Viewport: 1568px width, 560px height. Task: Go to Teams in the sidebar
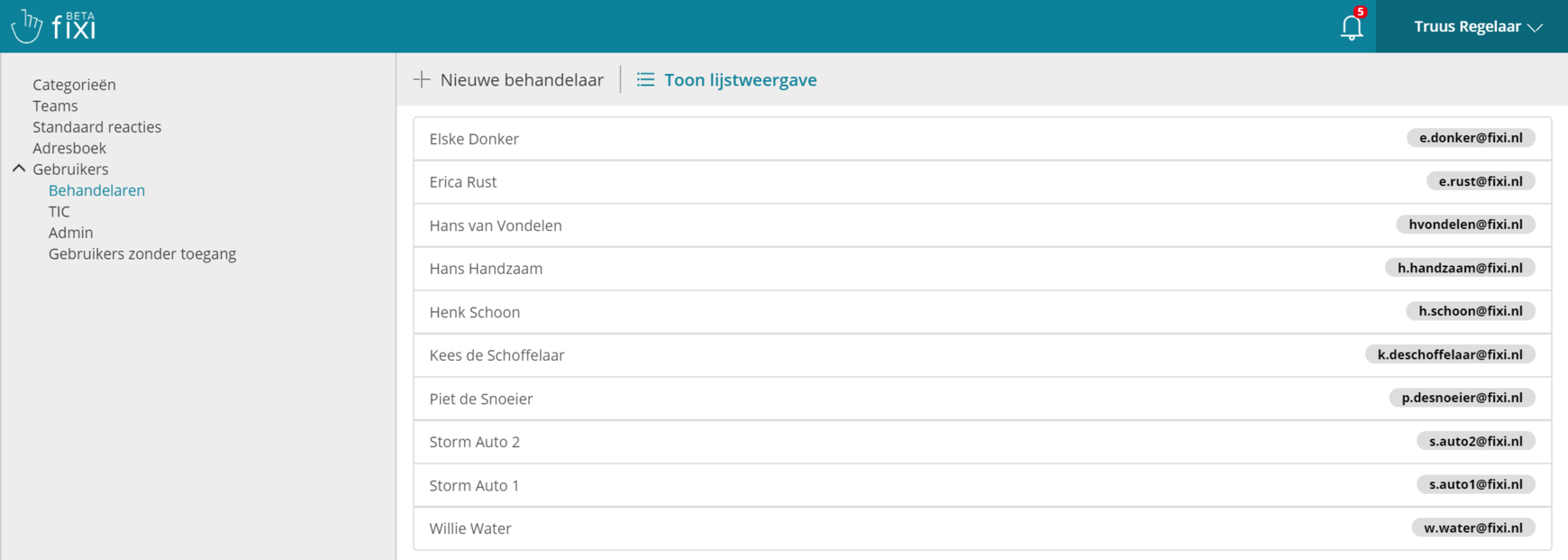55,106
